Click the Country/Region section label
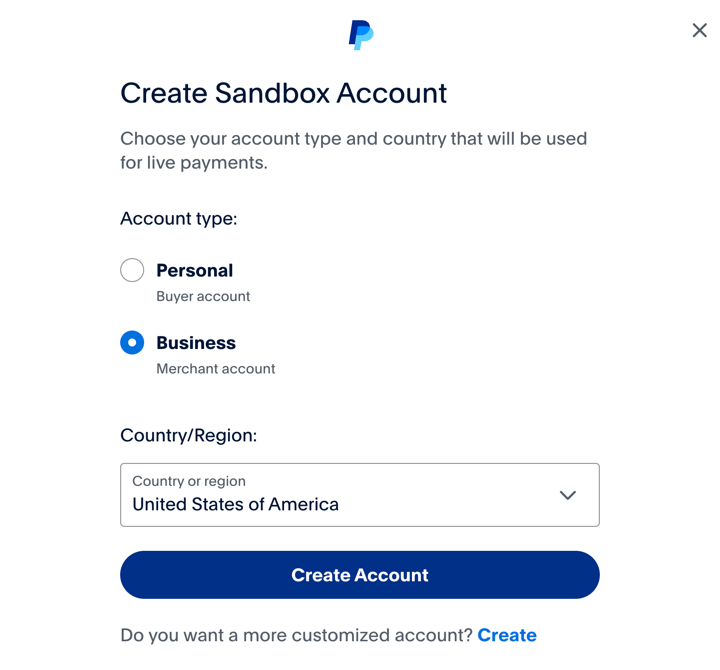This screenshot has height=670, width=720. pos(189,435)
